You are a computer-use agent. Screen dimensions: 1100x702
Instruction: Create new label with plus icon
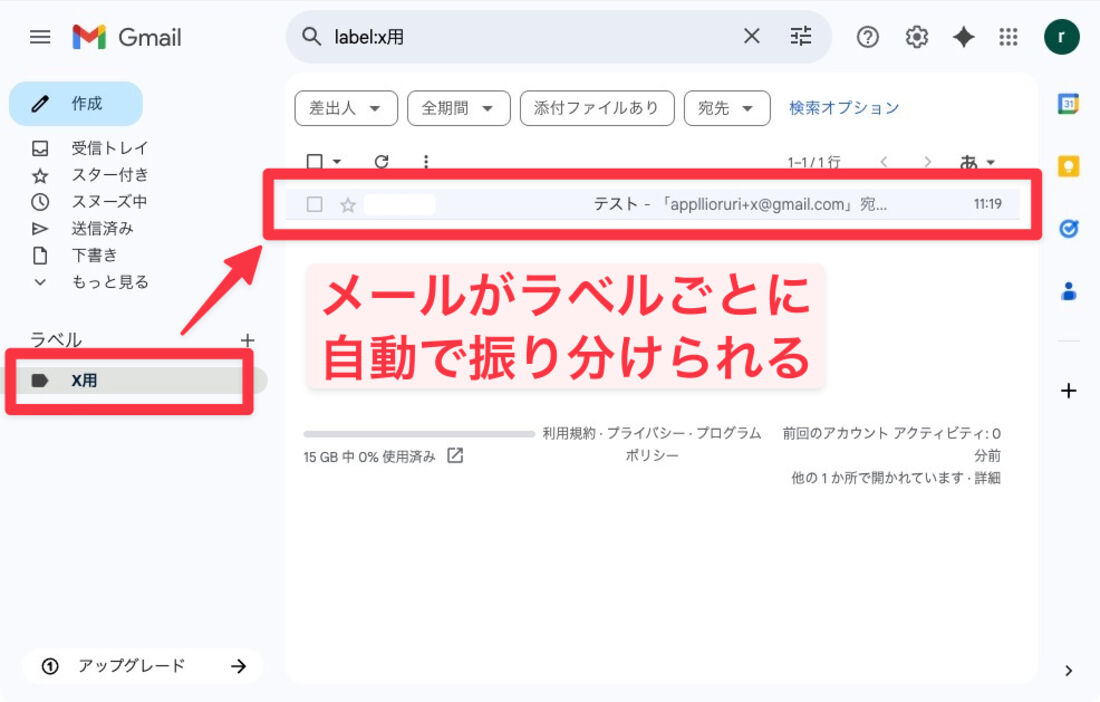coord(248,341)
